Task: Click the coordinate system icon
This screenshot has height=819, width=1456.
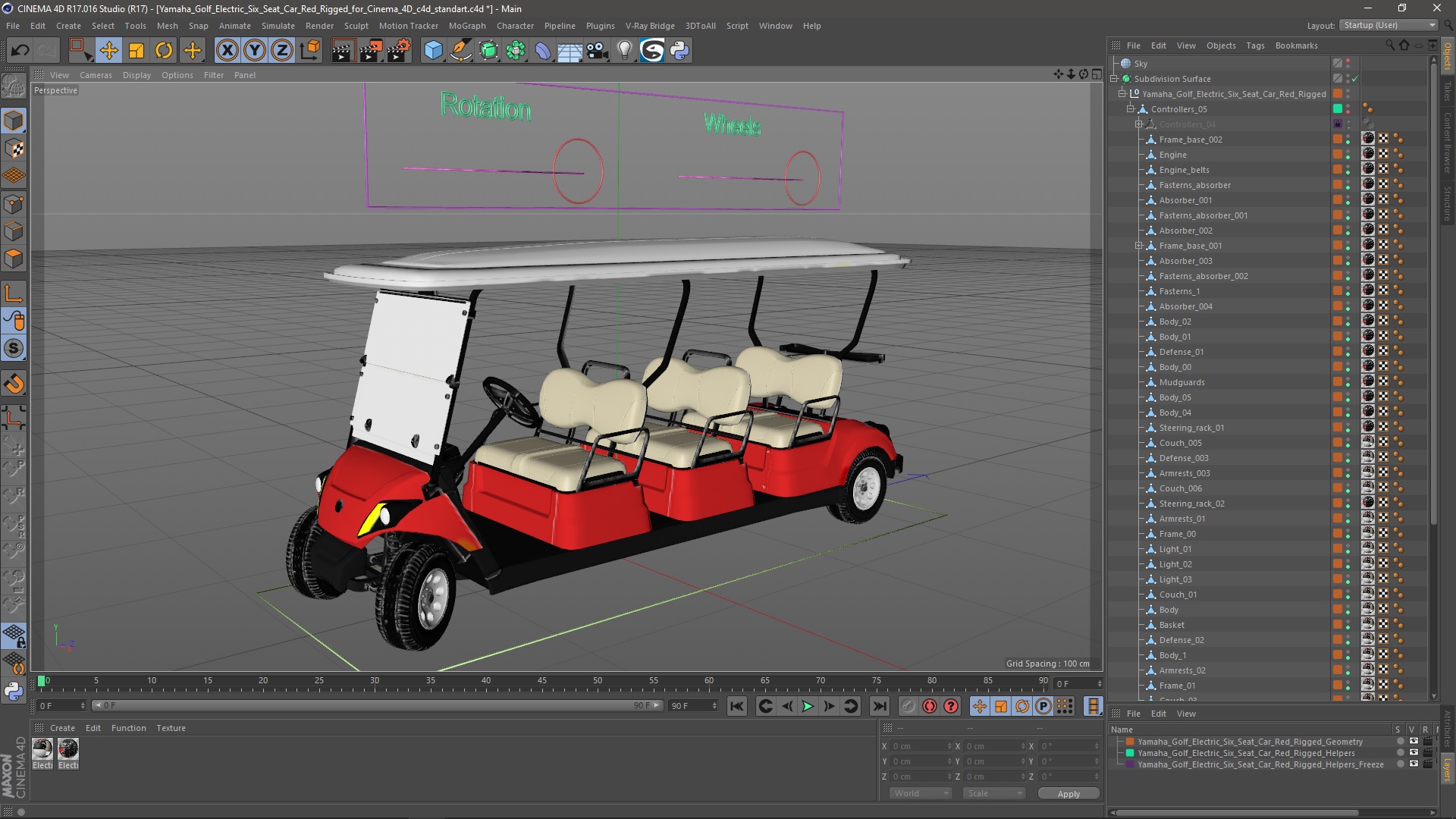Action: point(310,51)
